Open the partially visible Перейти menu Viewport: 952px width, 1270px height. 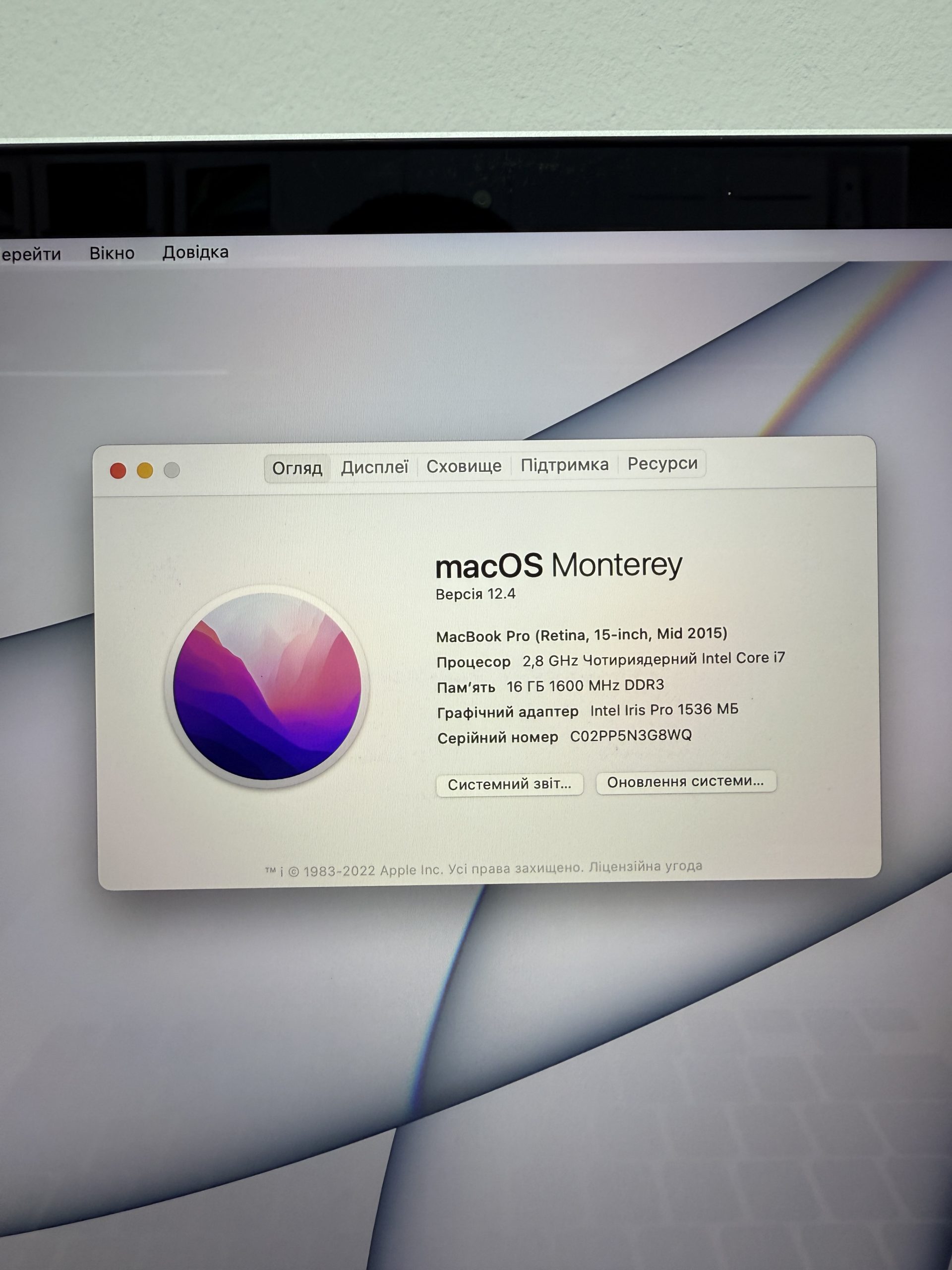[x=30, y=254]
